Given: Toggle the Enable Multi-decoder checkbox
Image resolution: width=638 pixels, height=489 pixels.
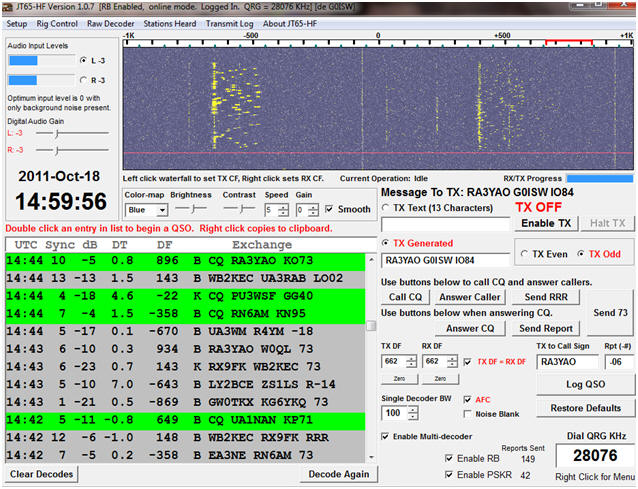Looking at the screenshot, I should pos(385,437).
